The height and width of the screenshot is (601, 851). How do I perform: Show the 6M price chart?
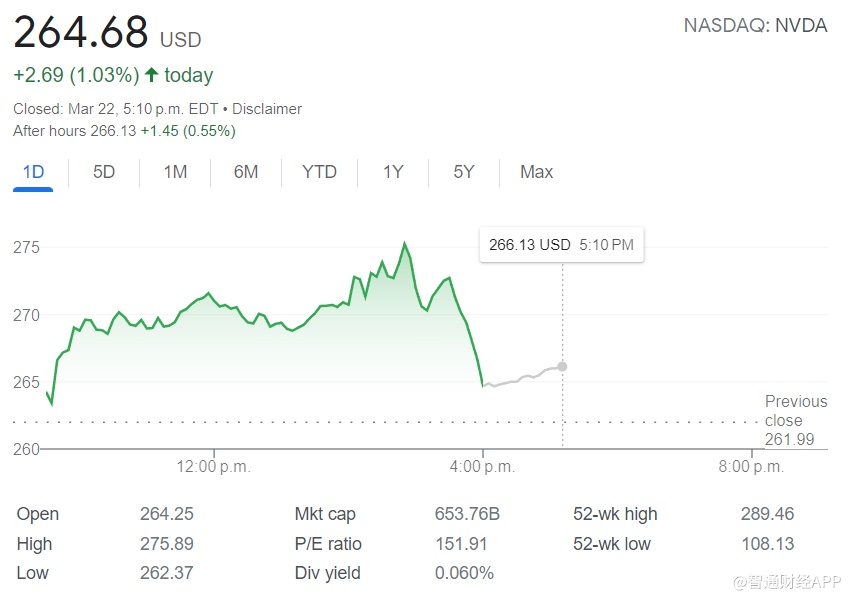point(246,172)
